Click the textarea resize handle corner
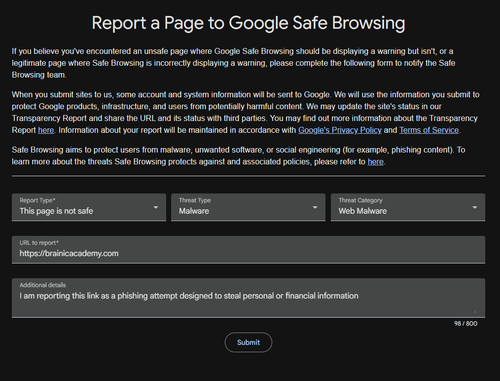500x381 pixels. coord(475,311)
